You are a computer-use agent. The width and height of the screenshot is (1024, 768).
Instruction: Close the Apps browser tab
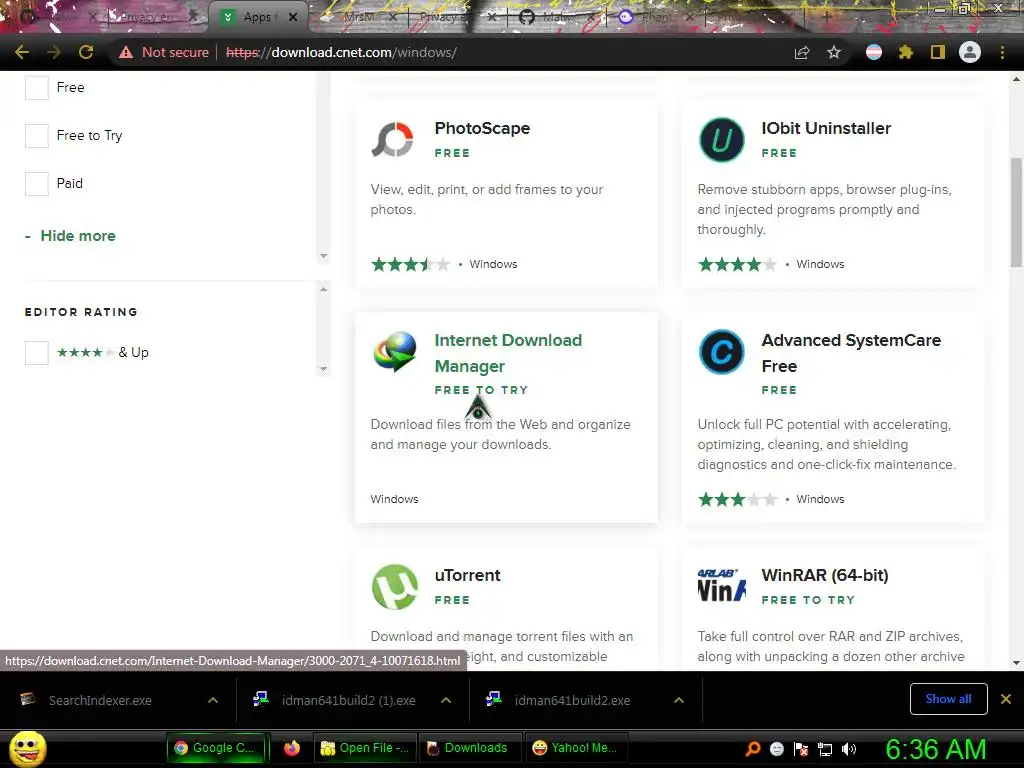(293, 17)
